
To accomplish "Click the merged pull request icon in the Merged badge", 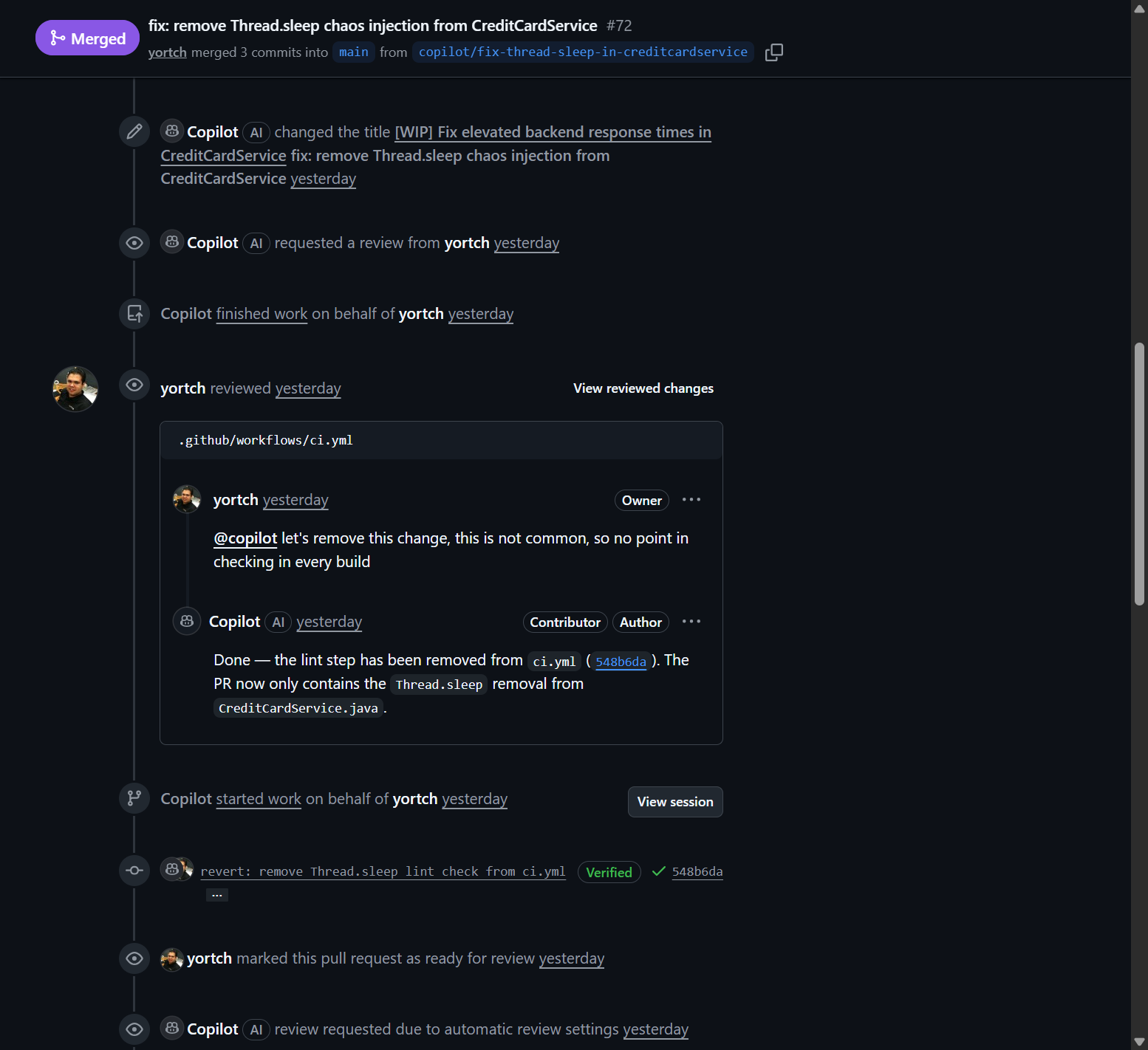I will [58, 37].
